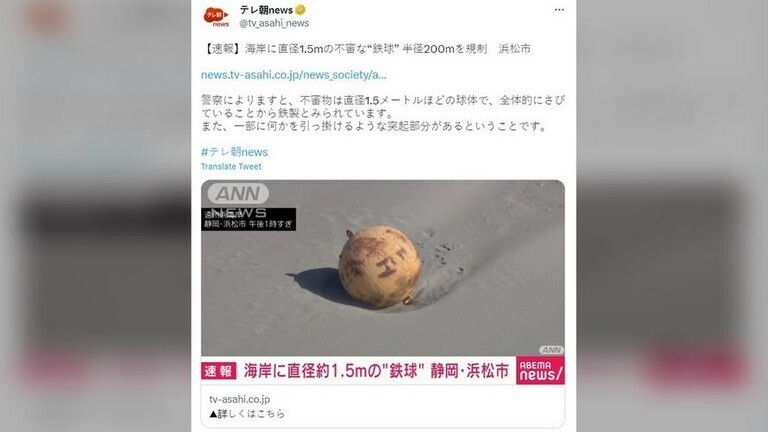Screen dimensions: 768x432
Task: Click the gold verified badge
Action: [300, 10]
